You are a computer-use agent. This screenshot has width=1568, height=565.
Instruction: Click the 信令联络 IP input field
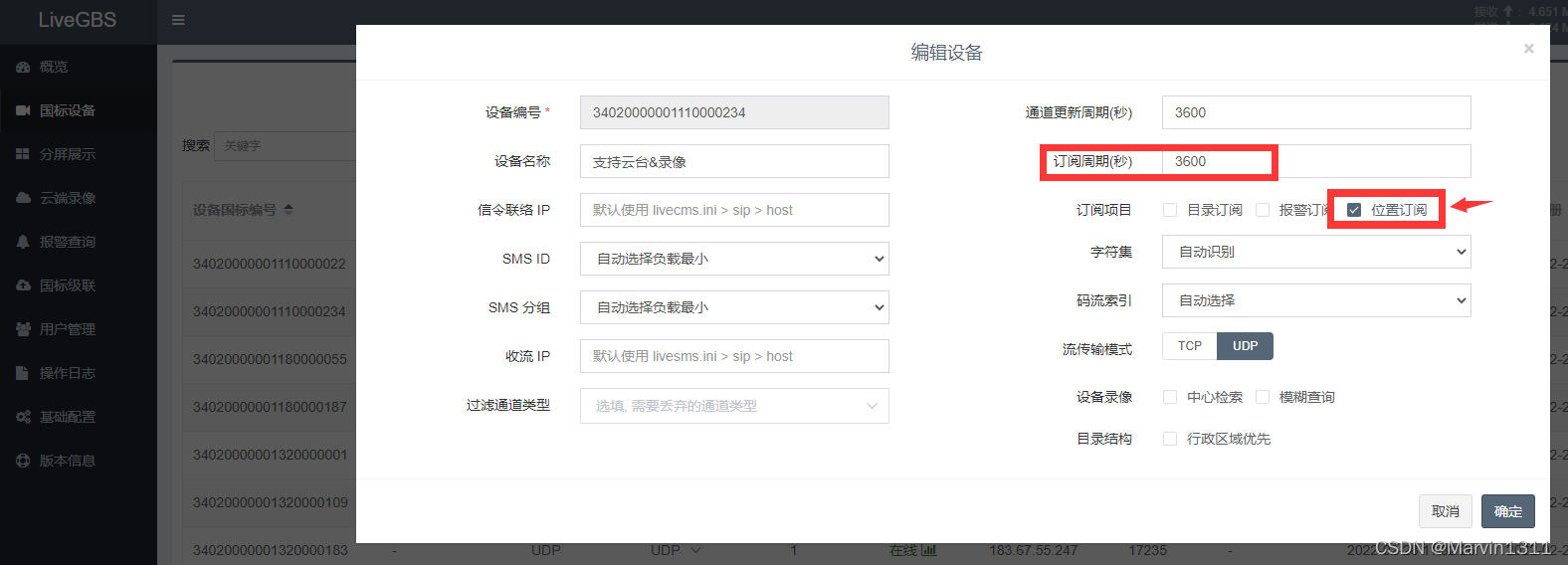point(734,210)
